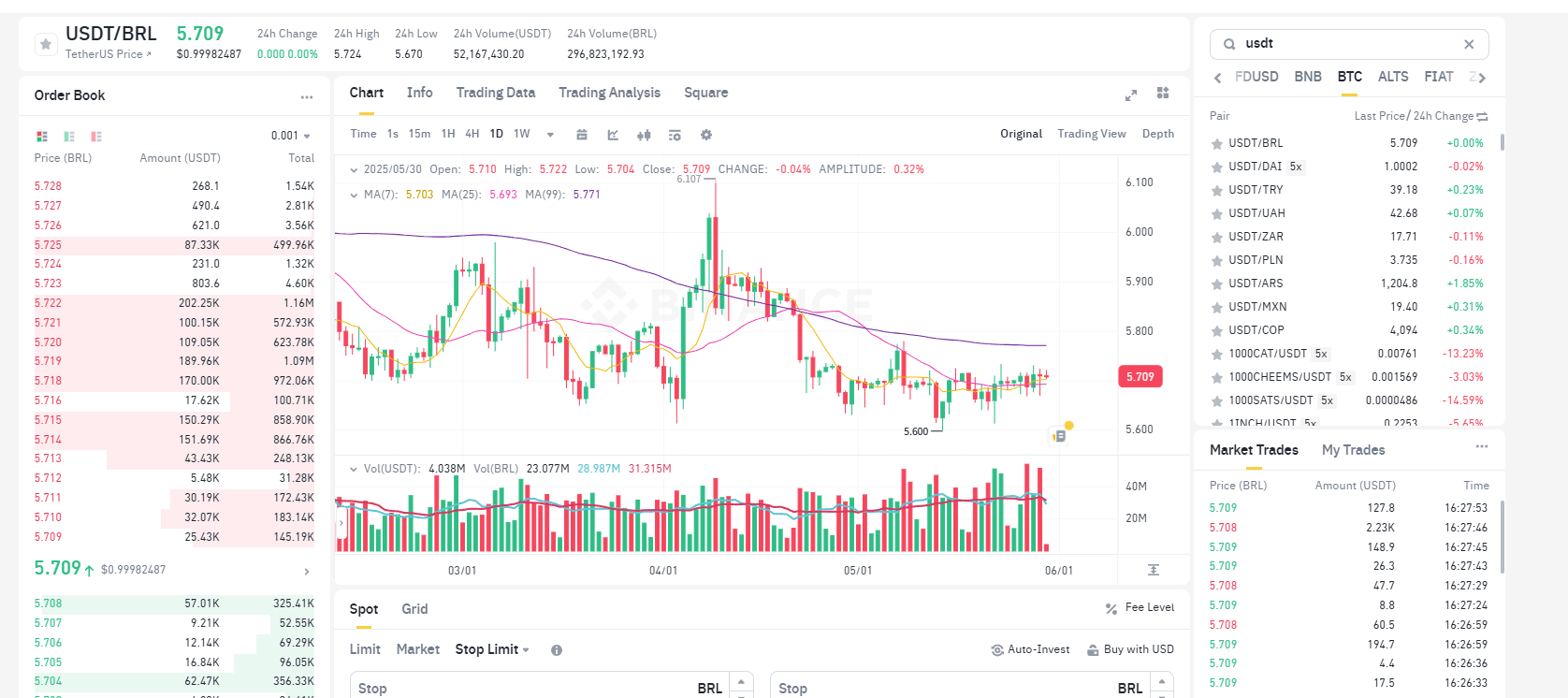
Task: Switch chart to Trading View mode
Action: tap(1092, 134)
